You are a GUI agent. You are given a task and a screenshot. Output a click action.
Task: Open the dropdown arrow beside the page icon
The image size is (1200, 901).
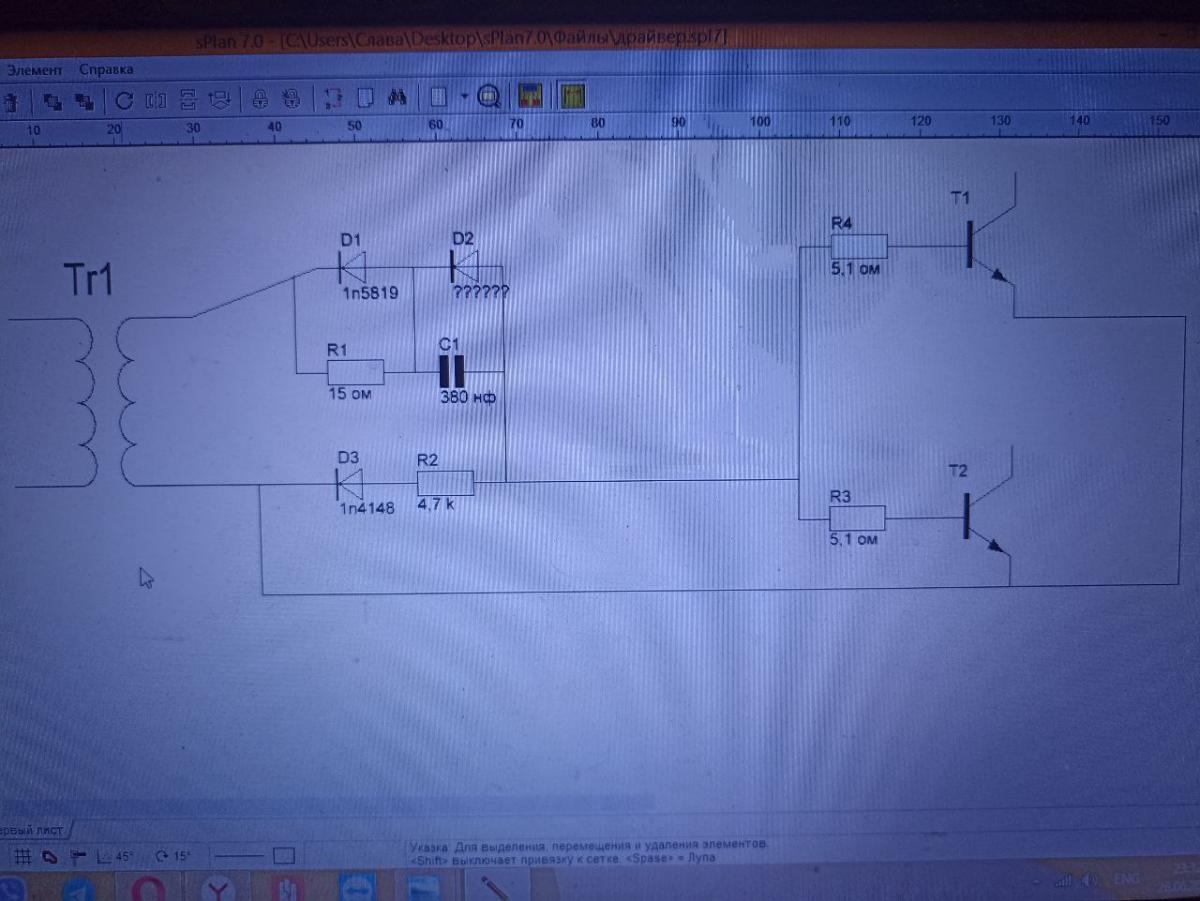pyautogui.click(x=464, y=97)
